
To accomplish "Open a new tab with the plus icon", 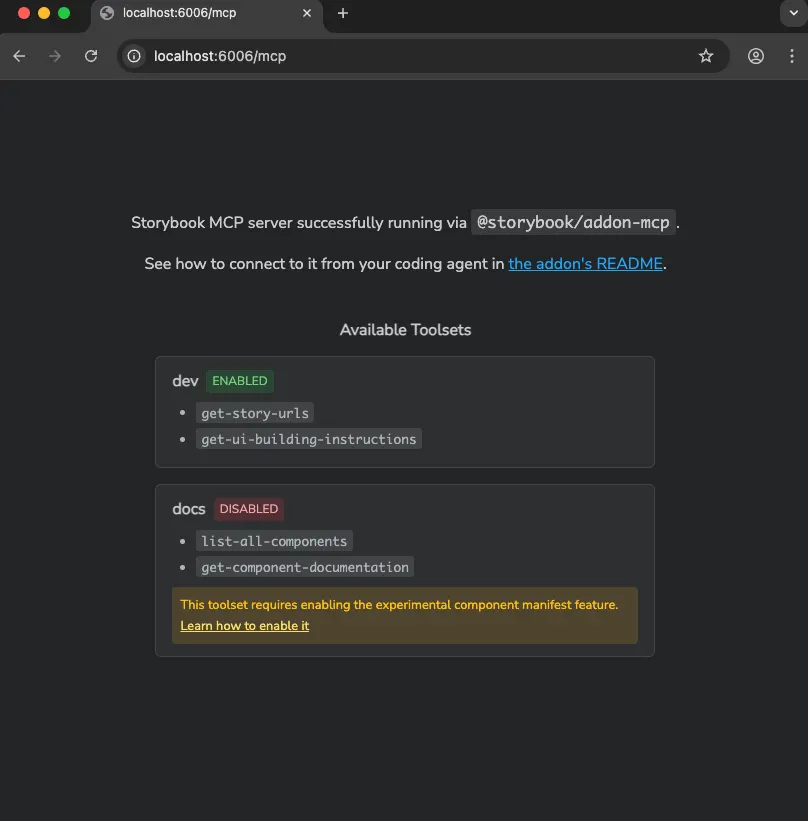I will point(342,13).
